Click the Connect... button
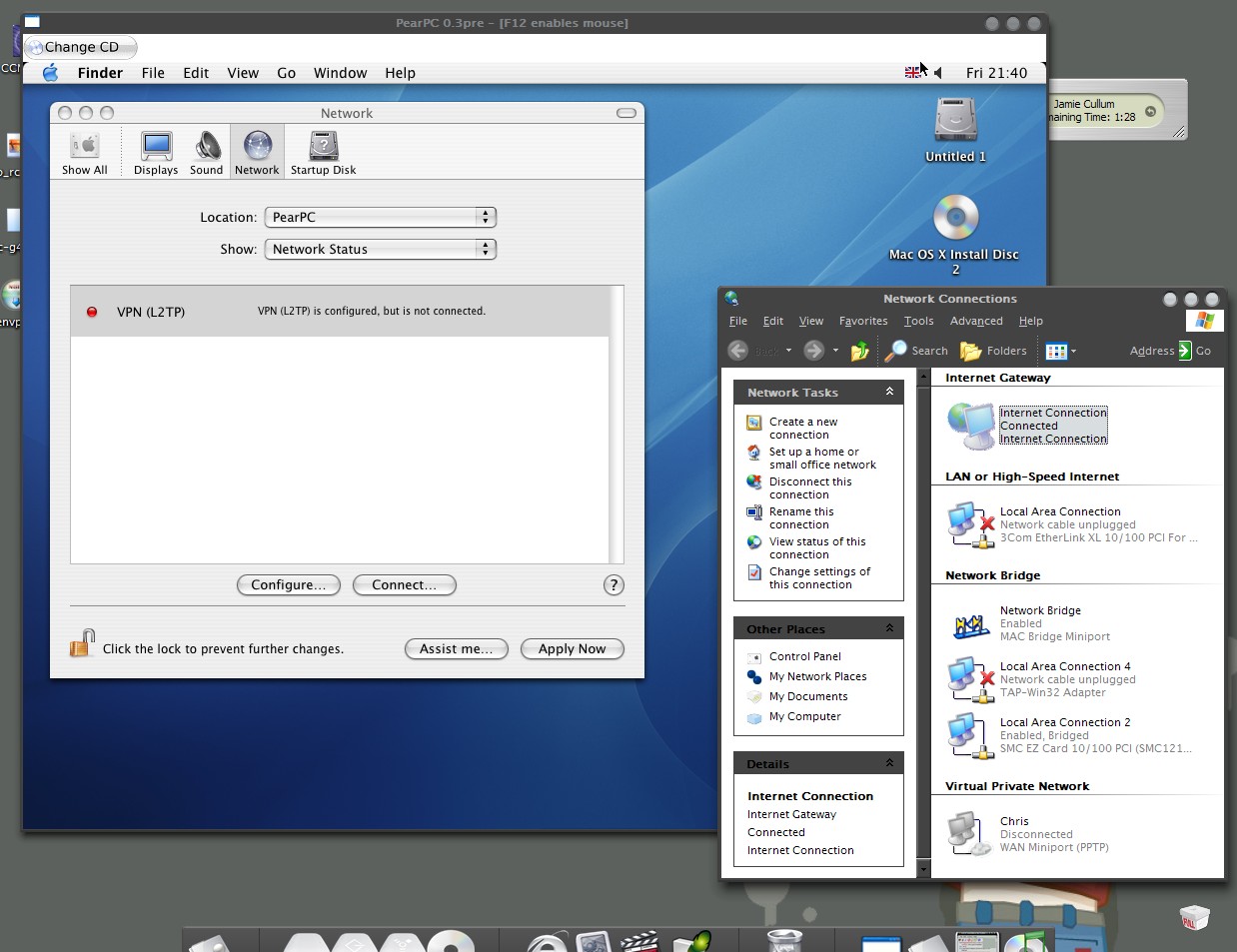 [405, 584]
